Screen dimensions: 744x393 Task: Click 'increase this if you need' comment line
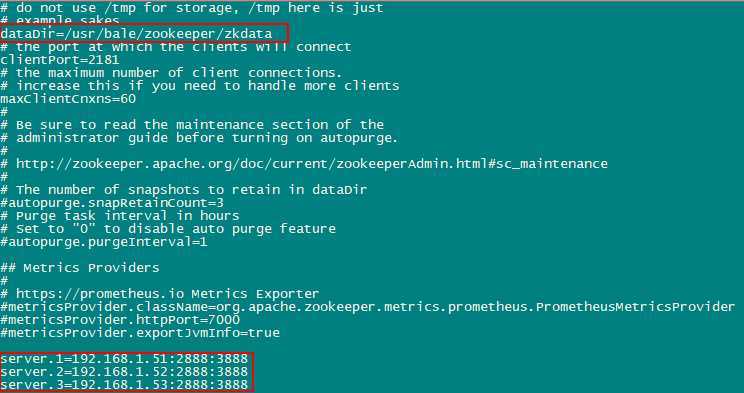click(200, 86)
